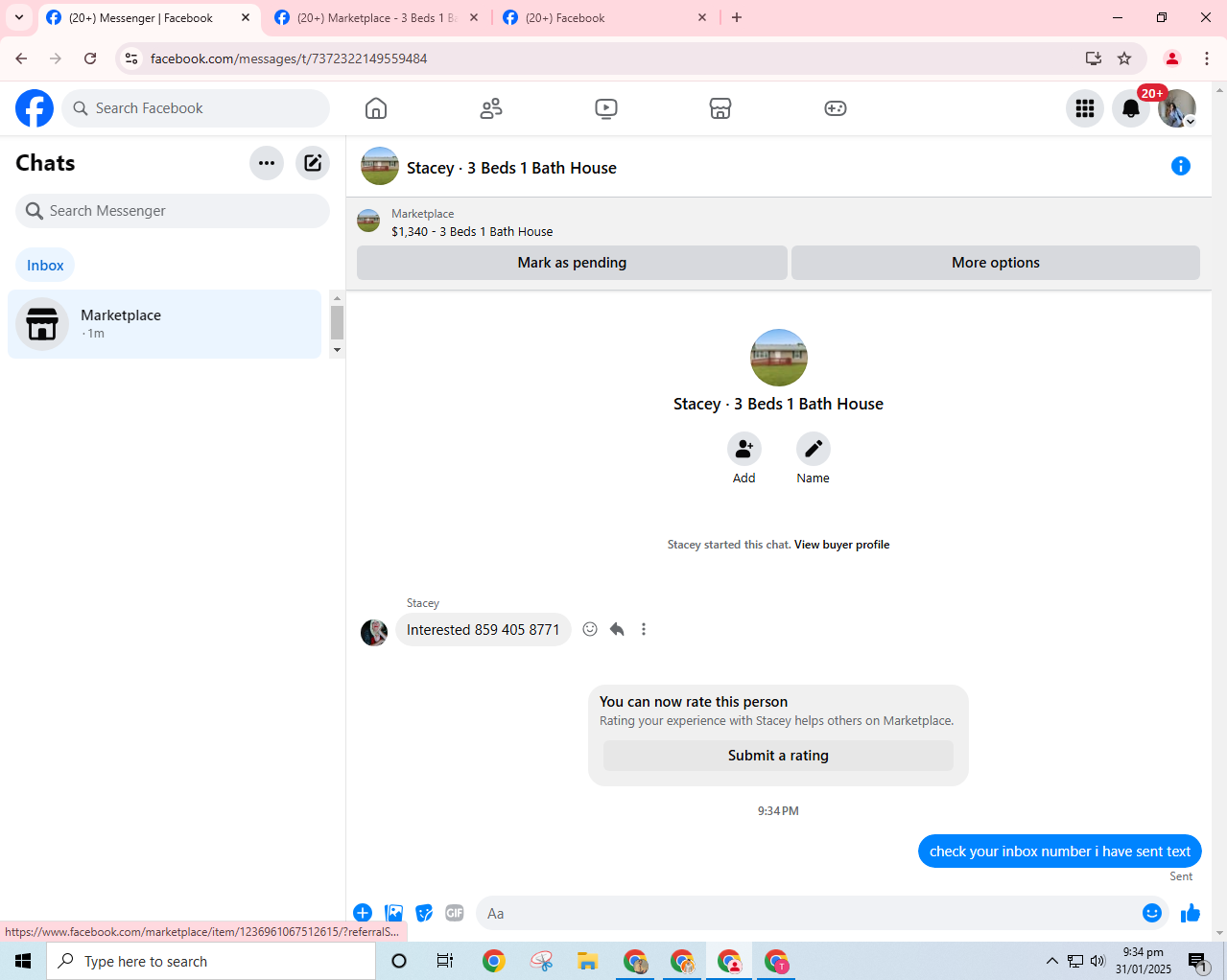
Task: Open a new browser tab
Action: point(737,17)
